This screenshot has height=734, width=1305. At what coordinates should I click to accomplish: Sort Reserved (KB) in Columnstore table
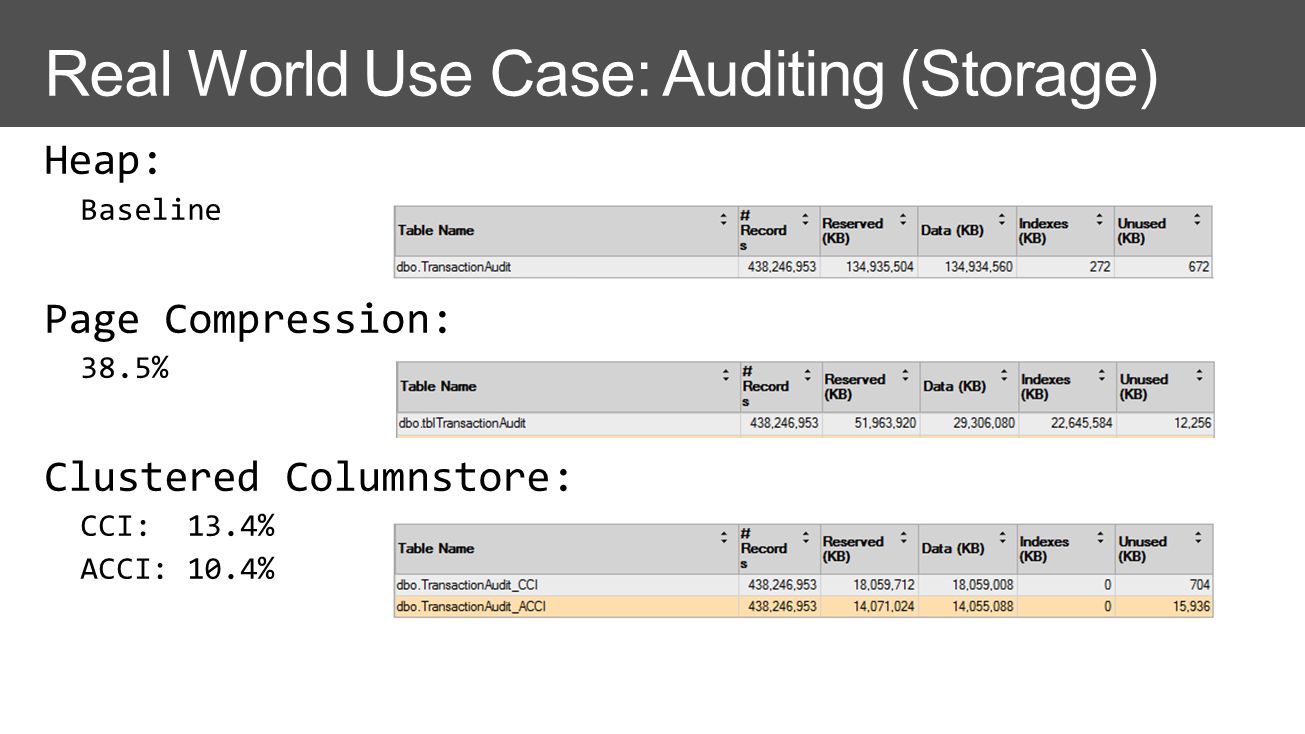tap(904, 537)
